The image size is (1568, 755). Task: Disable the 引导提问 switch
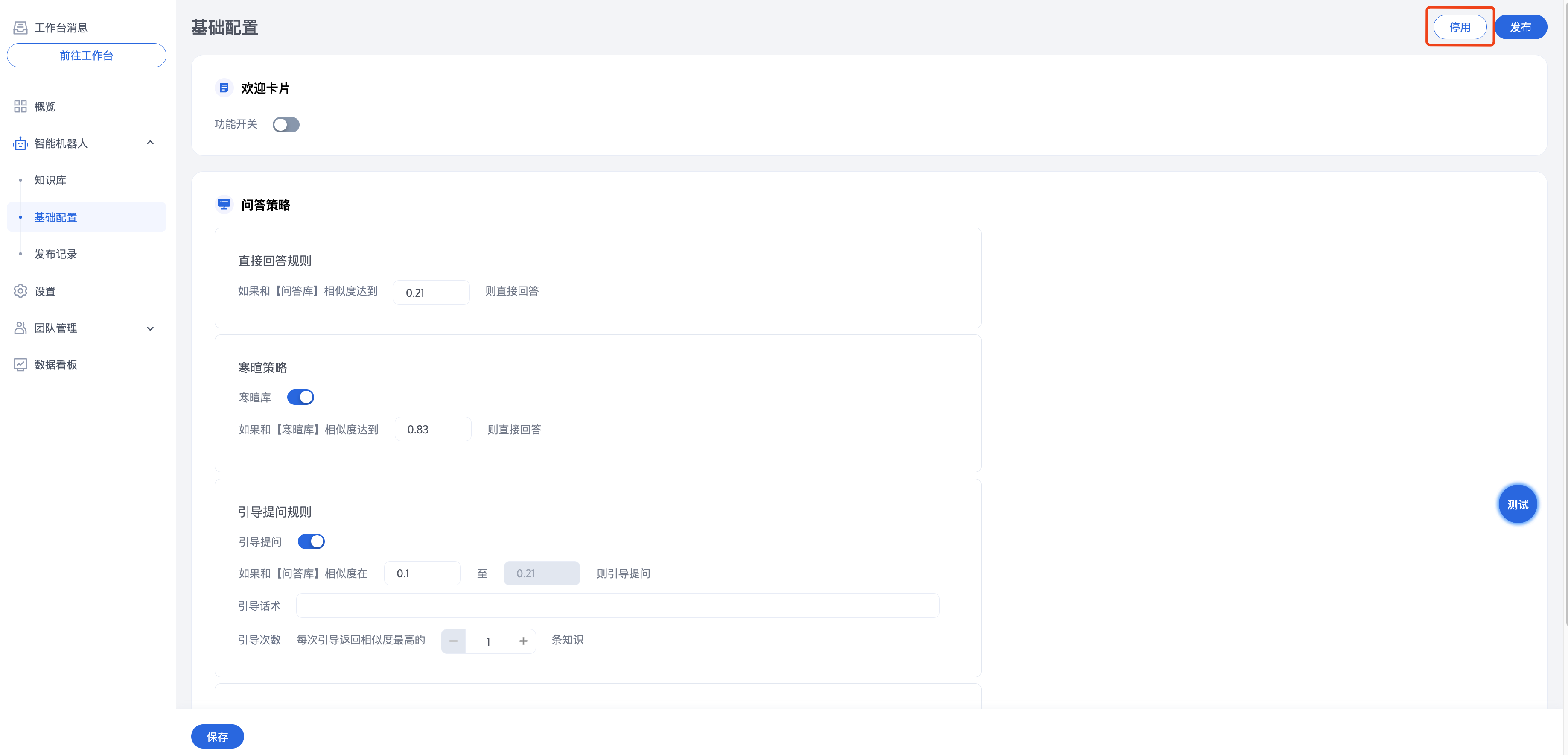(311, 542)
